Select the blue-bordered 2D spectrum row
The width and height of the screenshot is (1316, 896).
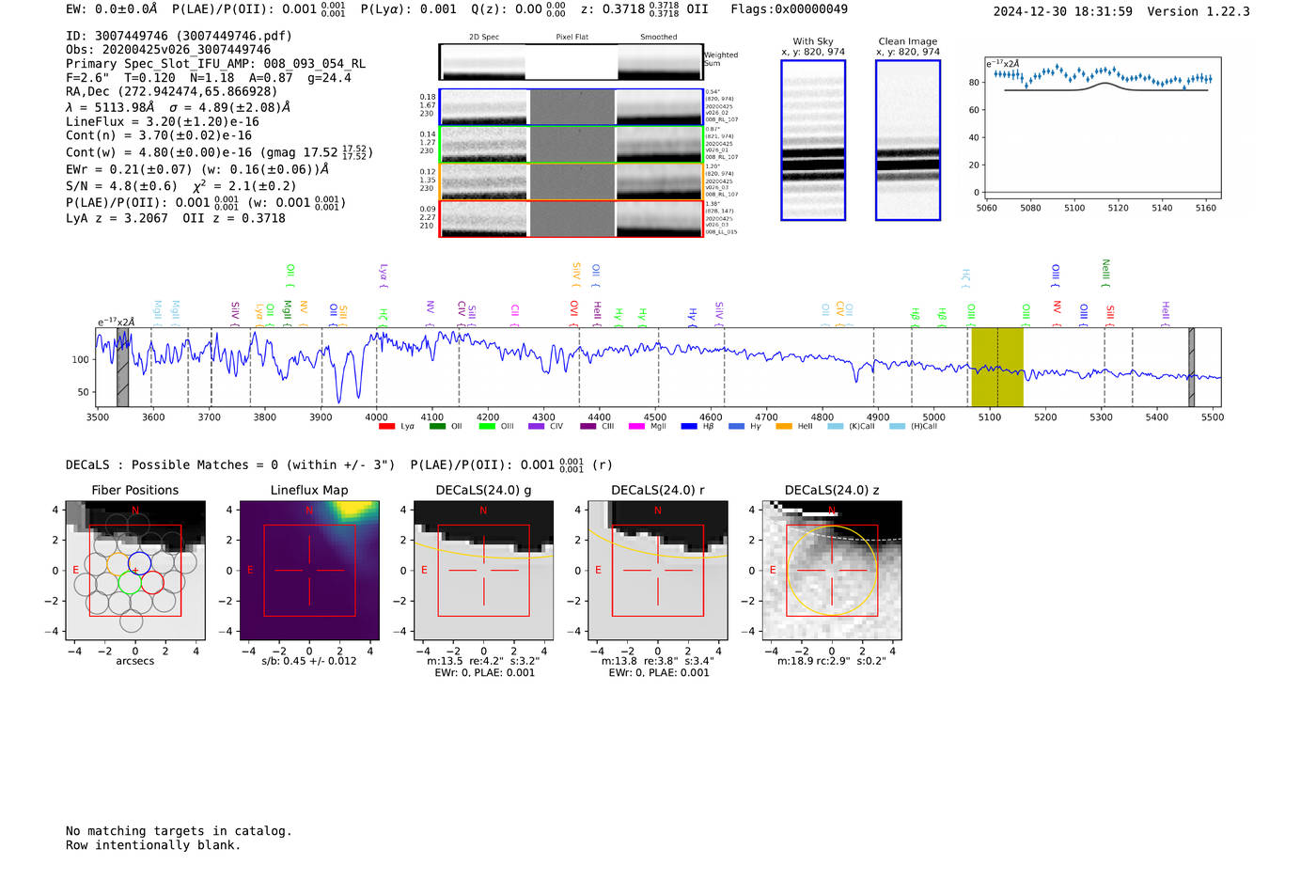572,107
